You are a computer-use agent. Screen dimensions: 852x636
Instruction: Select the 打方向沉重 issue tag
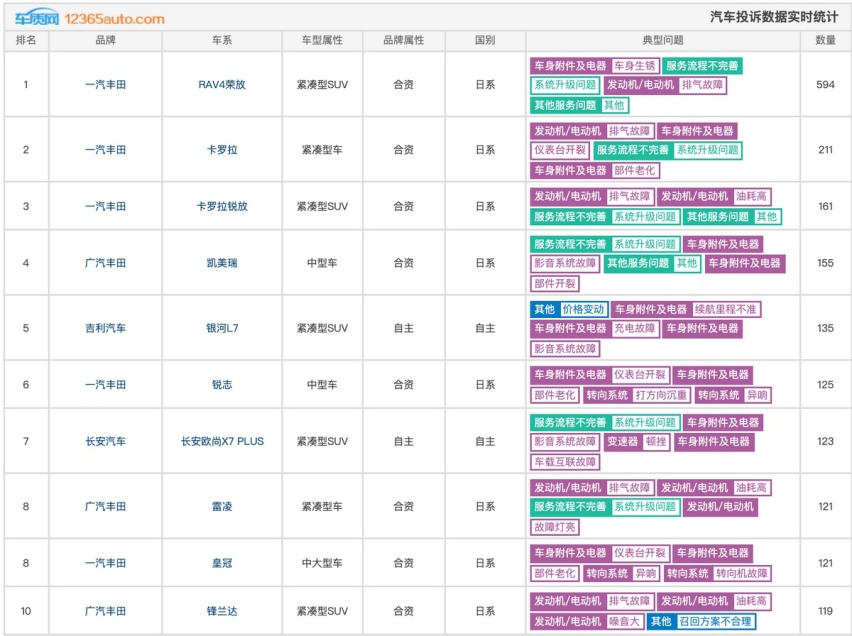(661, 395)
